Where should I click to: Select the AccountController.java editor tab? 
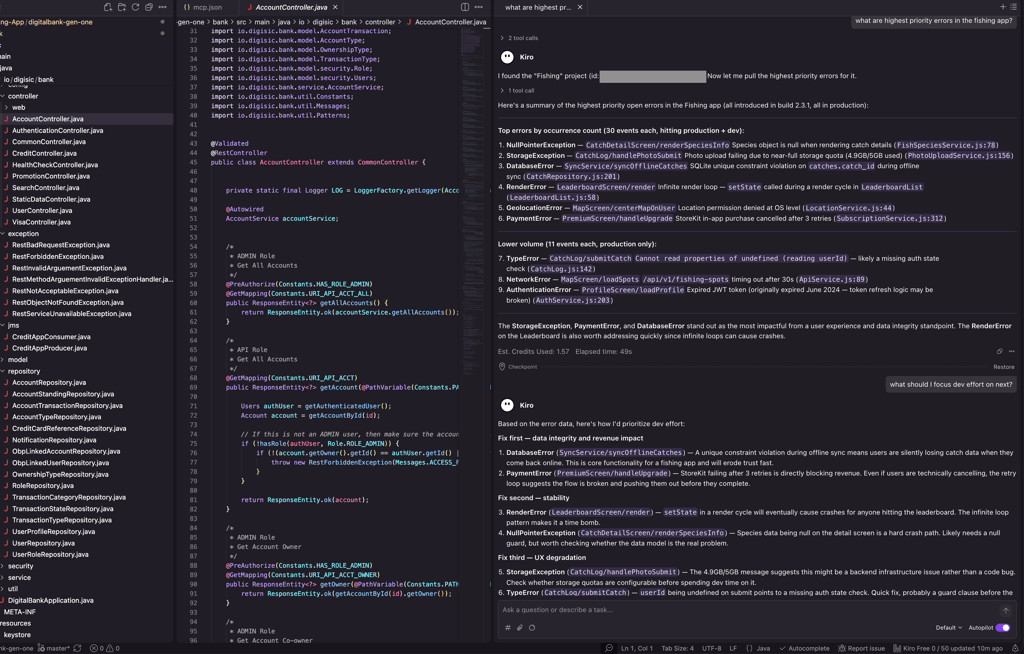click(291, 7)
